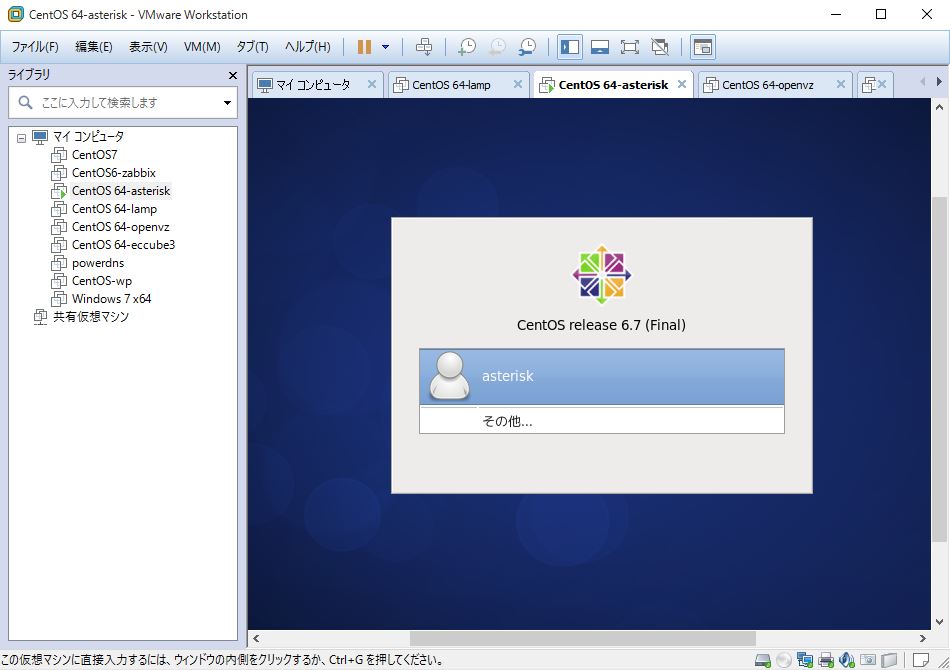Switch to the CentOS 64-openvz tab
This screenshot has width=950, height=670.
(x=767, y=85)
